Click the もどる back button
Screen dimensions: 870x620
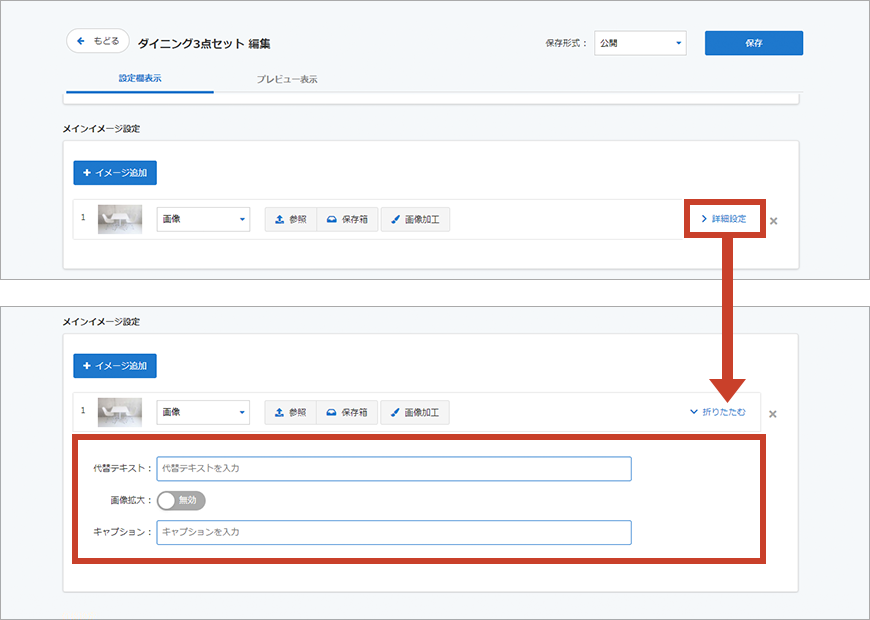point(98,41)
